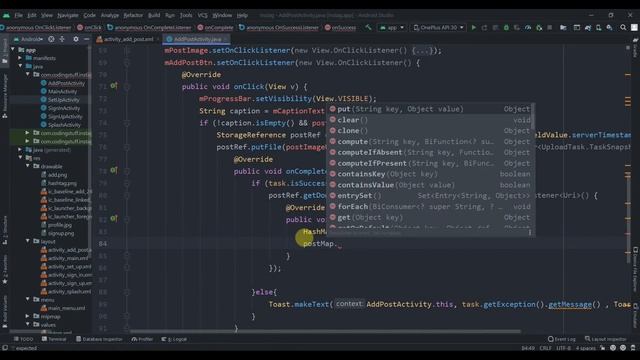640x360 pixels.
Task: Open Favorites star side panel
Action: coord(4,269)
